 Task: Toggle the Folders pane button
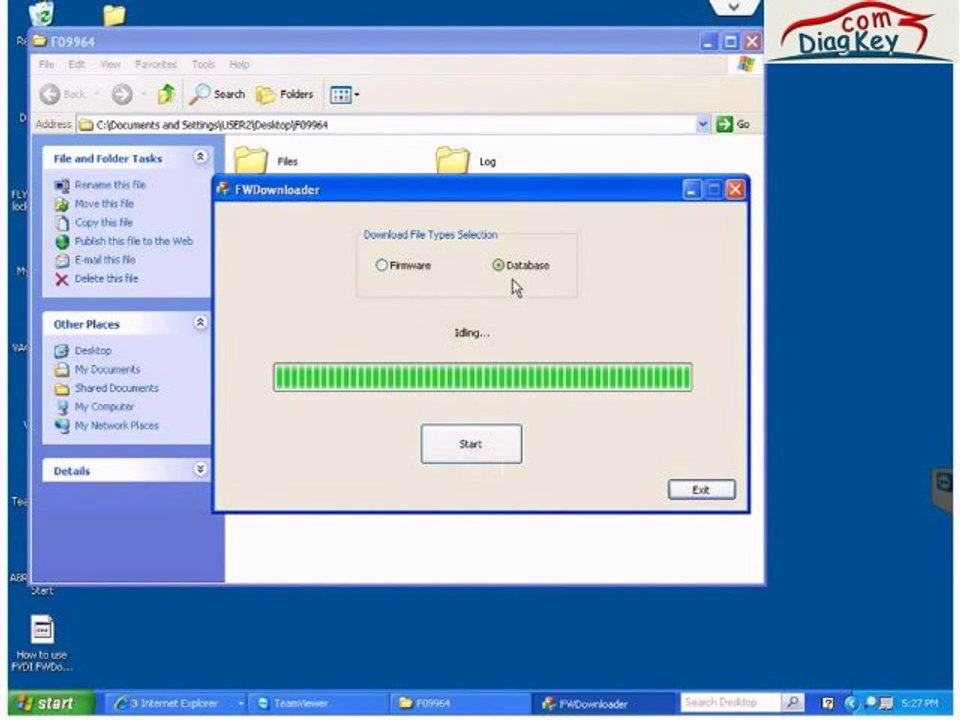click(285, 94)
